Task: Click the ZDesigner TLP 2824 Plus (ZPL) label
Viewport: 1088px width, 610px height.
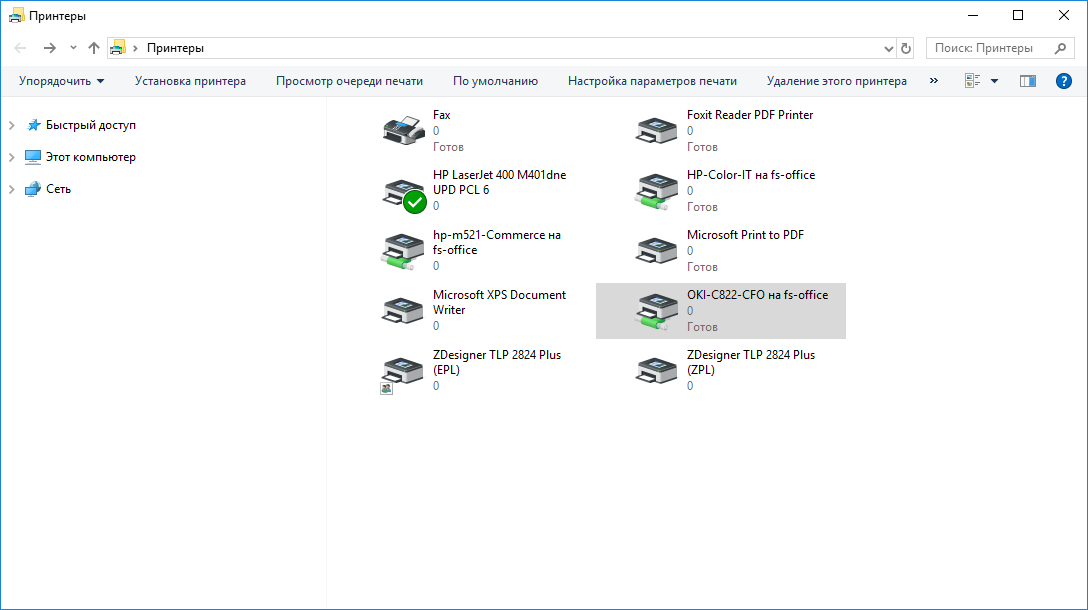Action: (751, 362)
